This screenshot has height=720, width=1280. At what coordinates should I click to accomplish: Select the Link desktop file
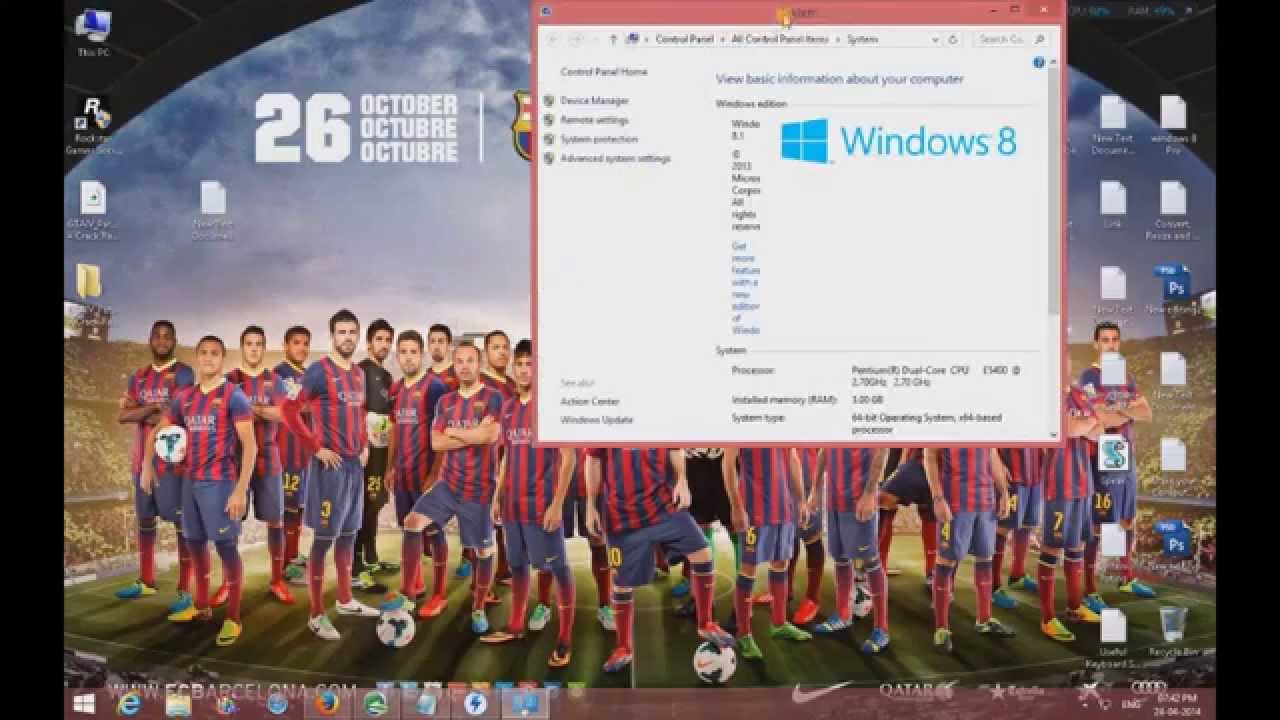coord(1113,205)
